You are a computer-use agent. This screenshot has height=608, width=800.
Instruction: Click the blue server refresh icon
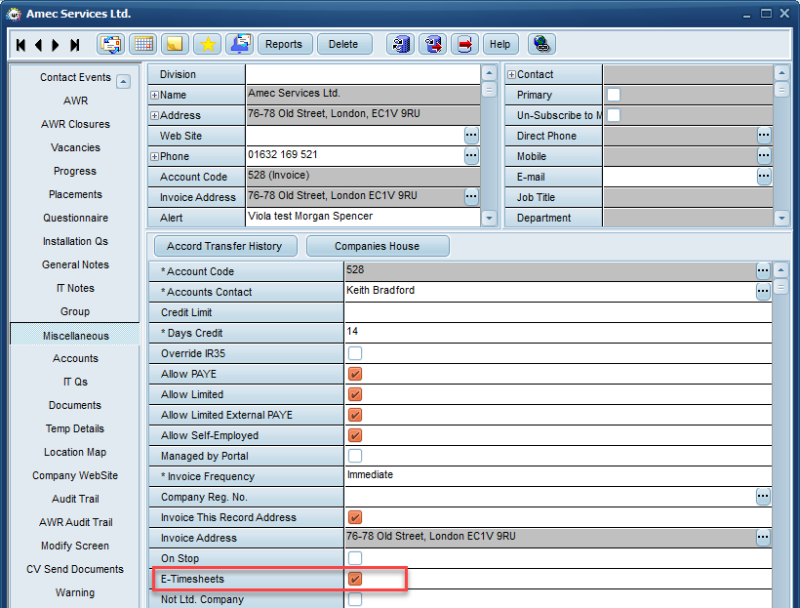click(401, 44)
